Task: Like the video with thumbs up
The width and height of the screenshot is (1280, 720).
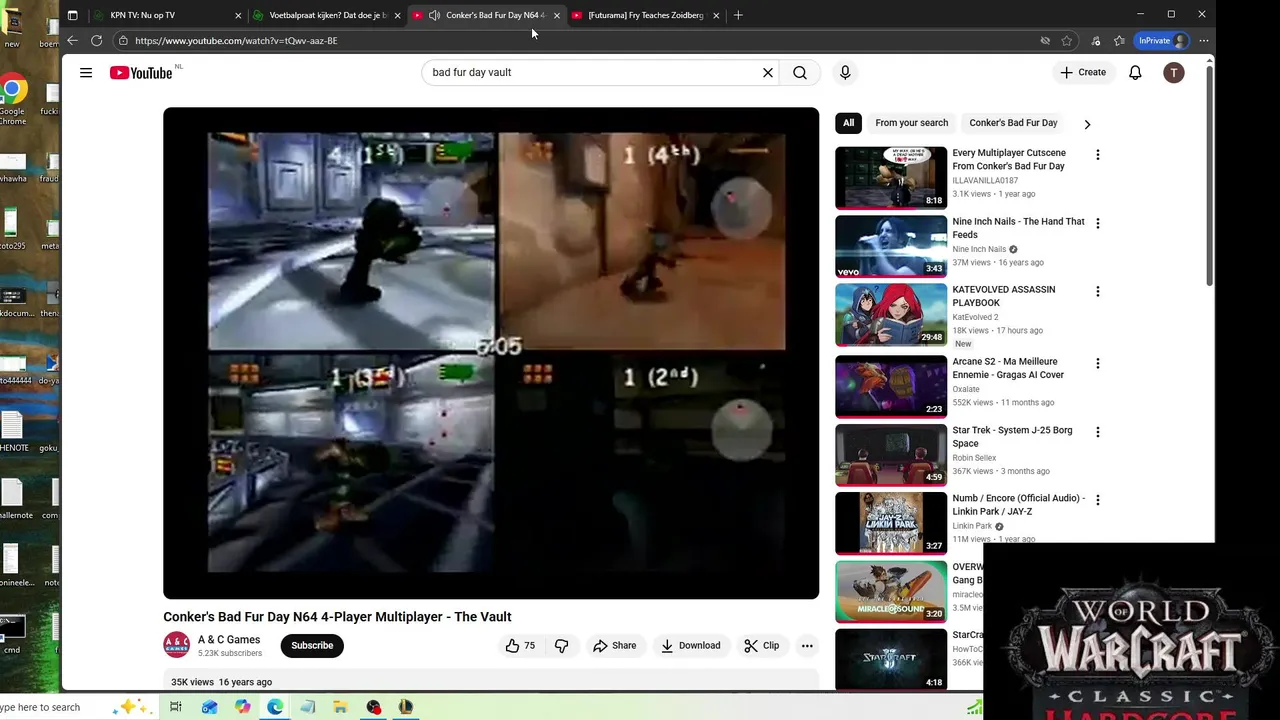Action: (x=520, y=646)
